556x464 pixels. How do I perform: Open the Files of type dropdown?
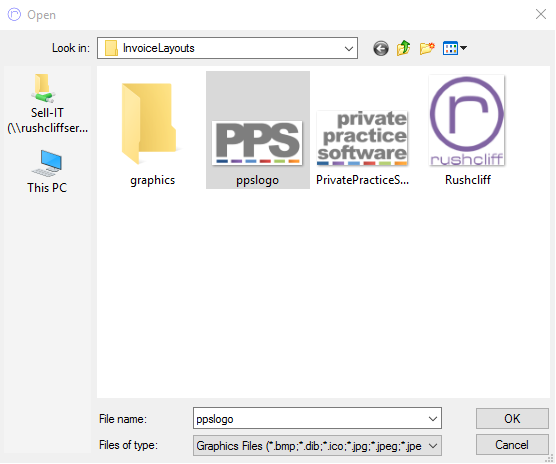(317, 446)
